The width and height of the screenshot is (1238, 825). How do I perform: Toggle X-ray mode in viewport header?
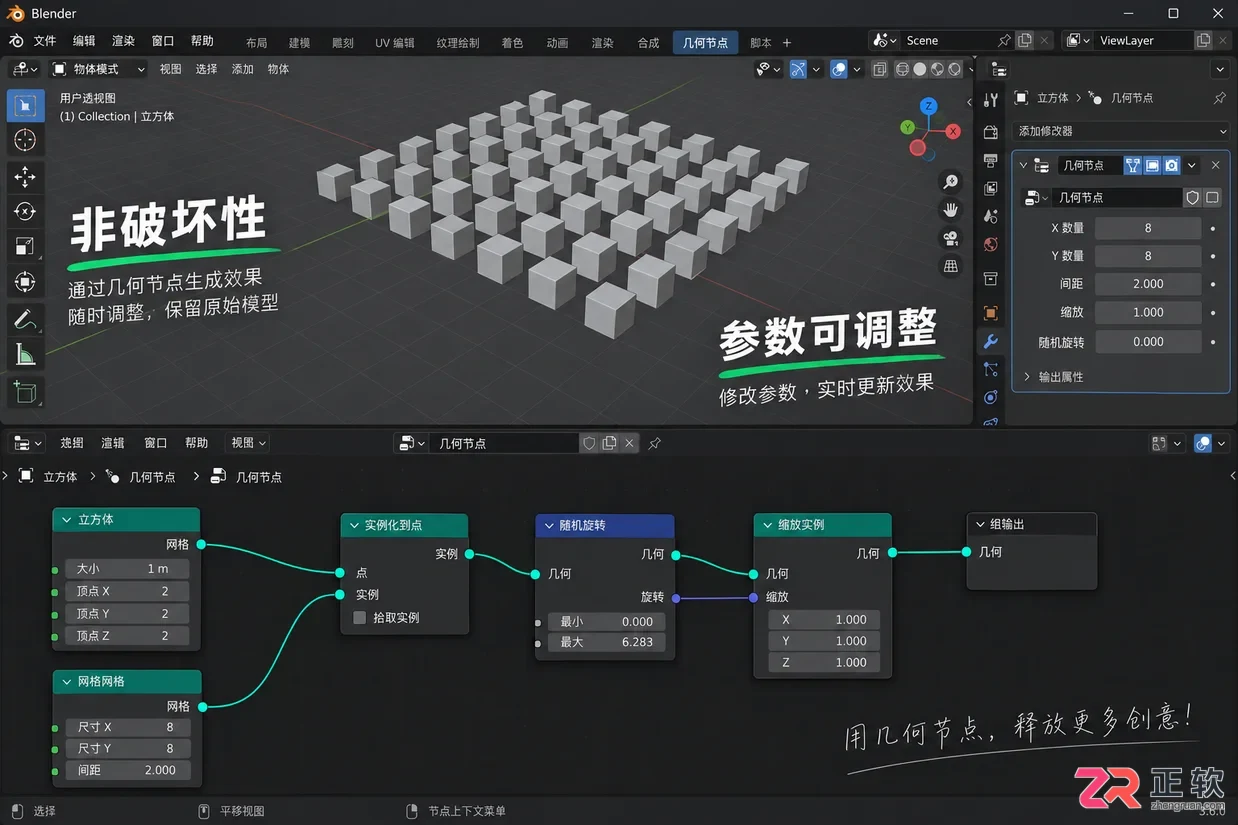pyautogui.click(x=880, y=69)
